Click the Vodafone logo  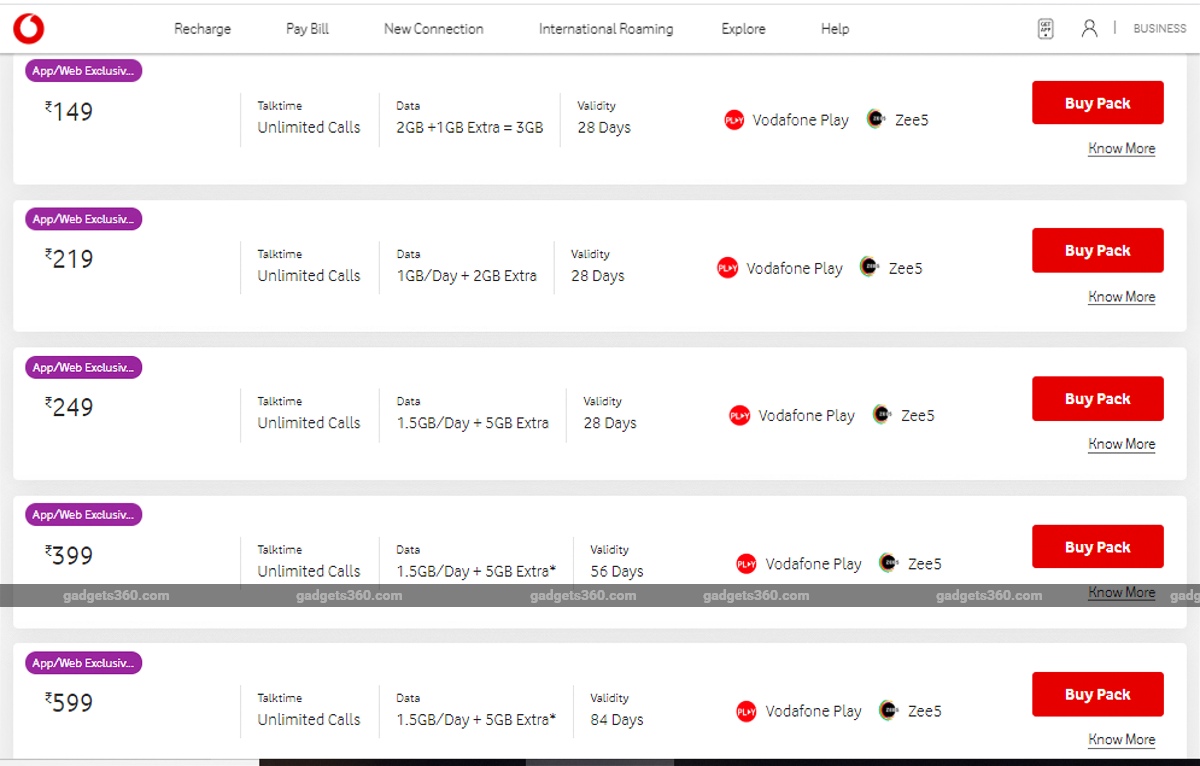[28, 28]
